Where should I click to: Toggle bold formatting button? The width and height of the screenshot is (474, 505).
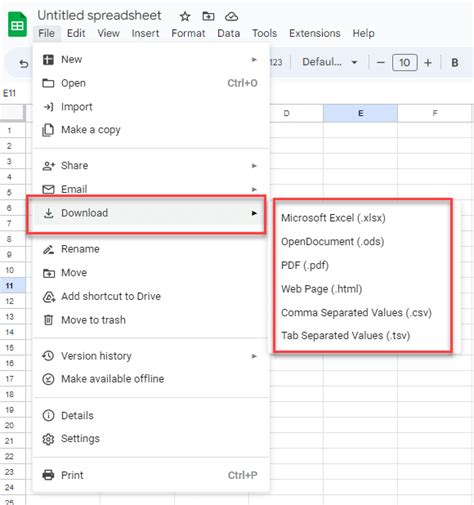[x=455, y=63]
